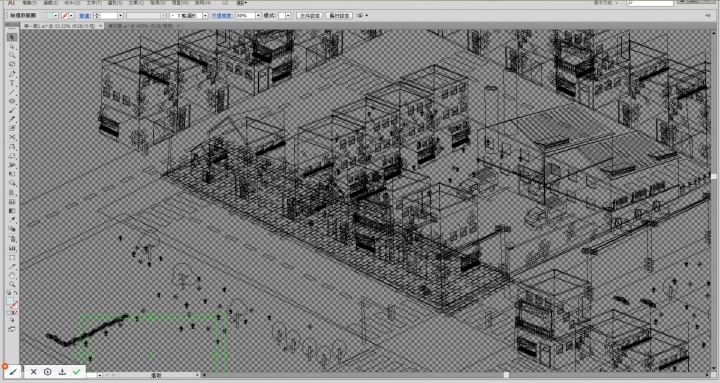Select the Ellipse shape tool
720x383 pixels.
(12, 101)
